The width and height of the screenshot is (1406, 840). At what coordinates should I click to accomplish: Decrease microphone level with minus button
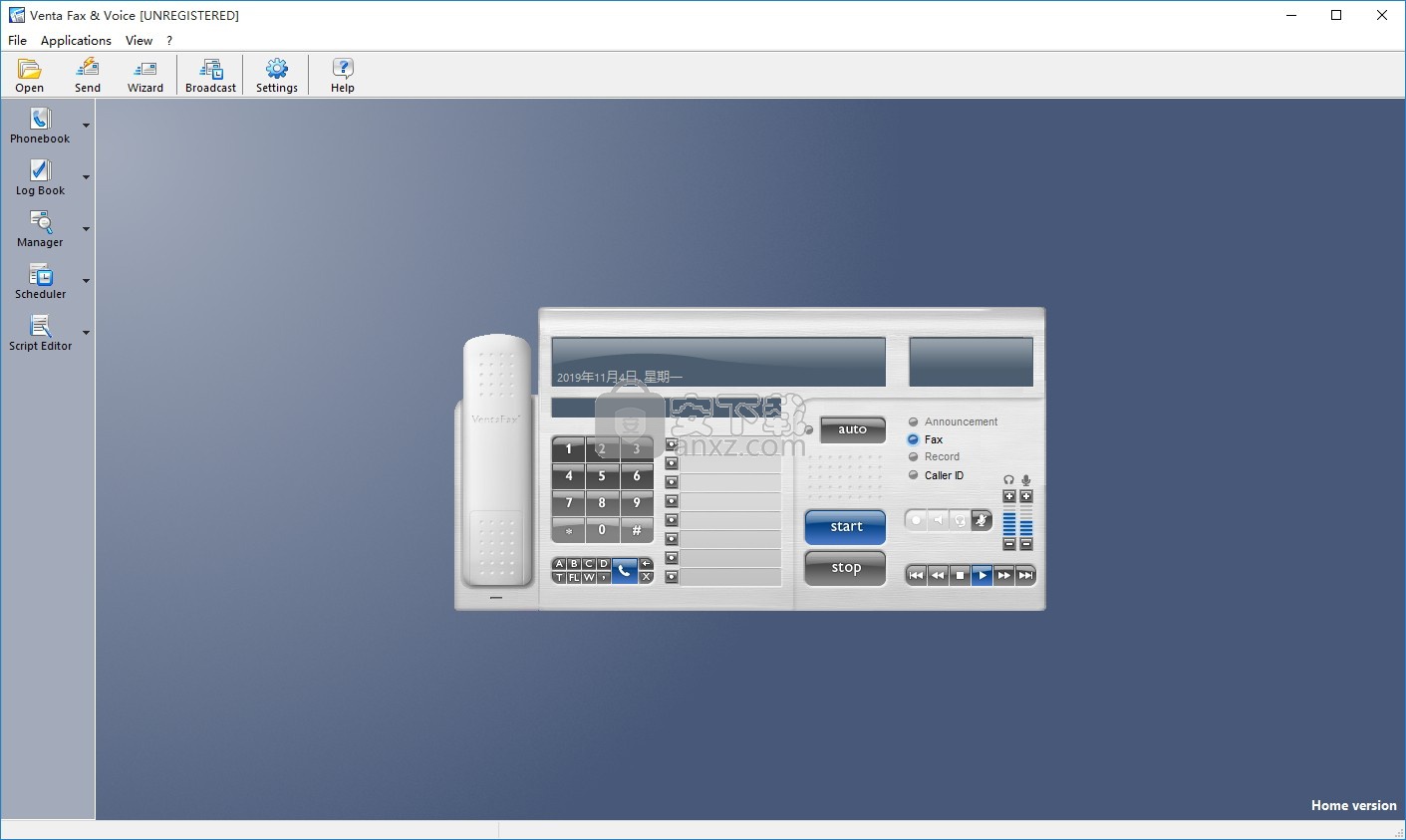1026,544
